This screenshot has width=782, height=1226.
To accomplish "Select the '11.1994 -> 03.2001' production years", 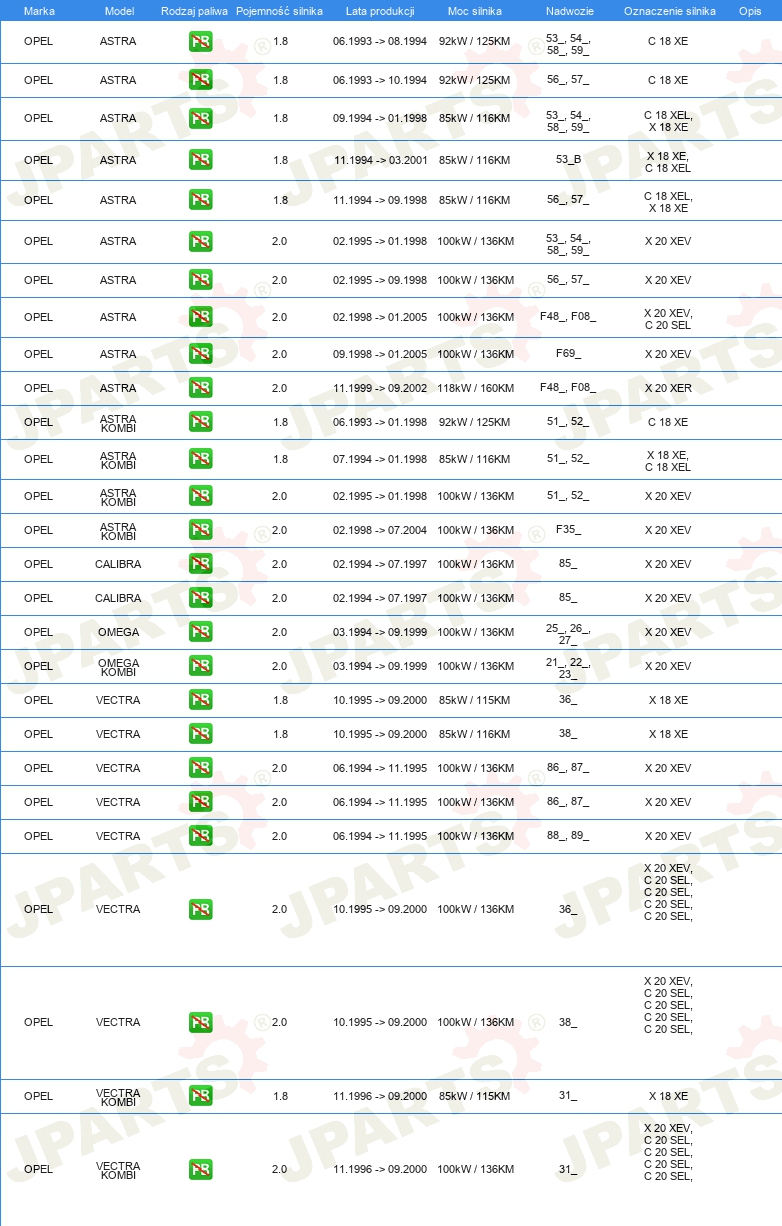I will point(380,160).
